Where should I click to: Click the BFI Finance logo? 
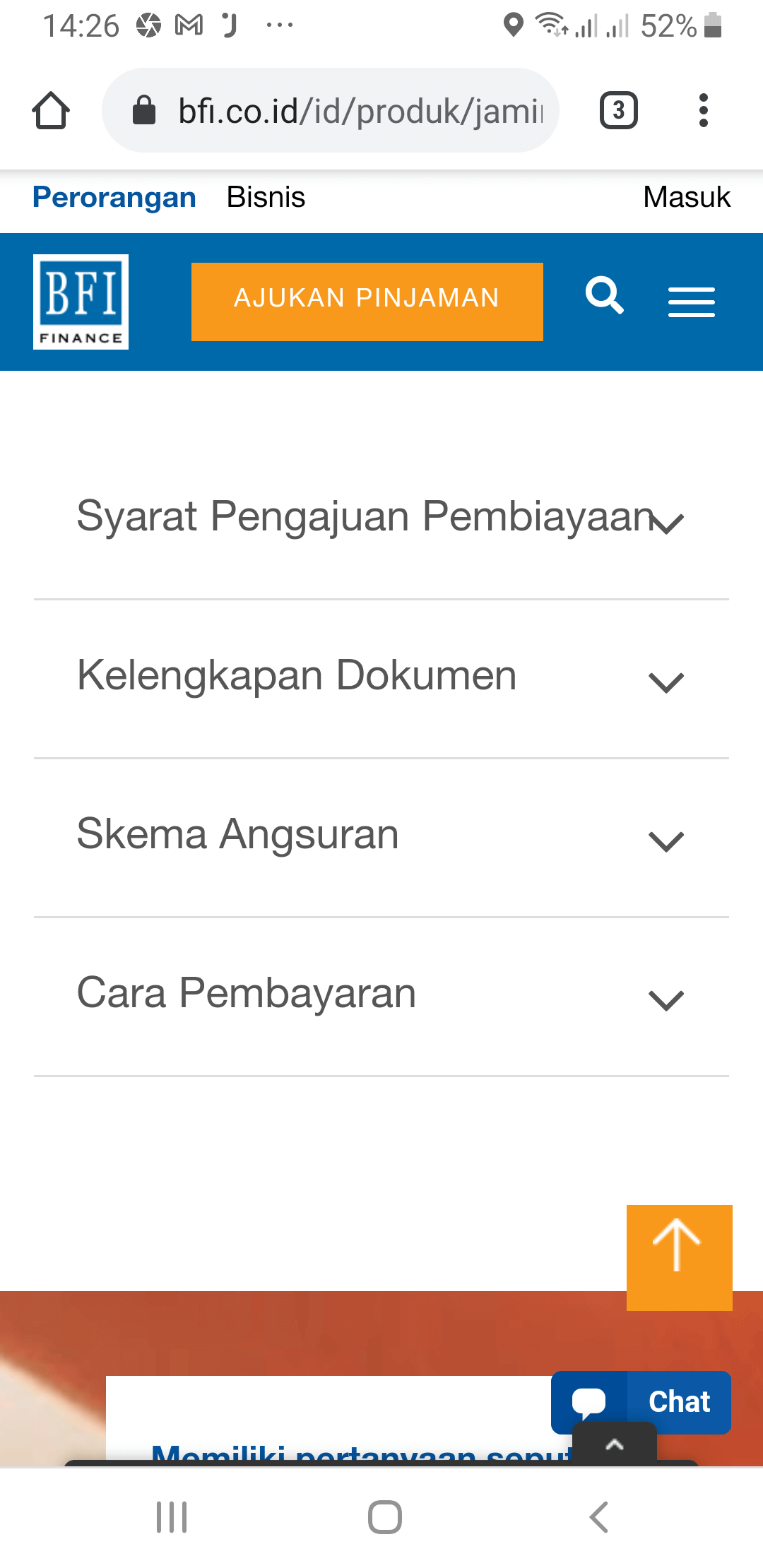coord(81,302)
